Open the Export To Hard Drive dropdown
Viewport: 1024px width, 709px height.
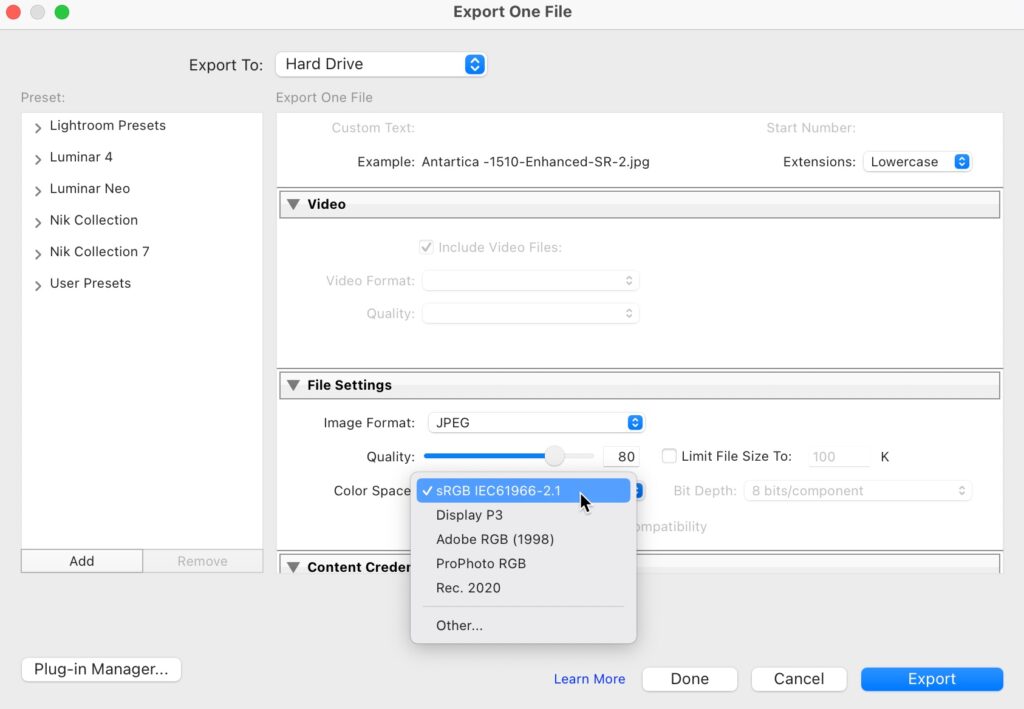380,64
